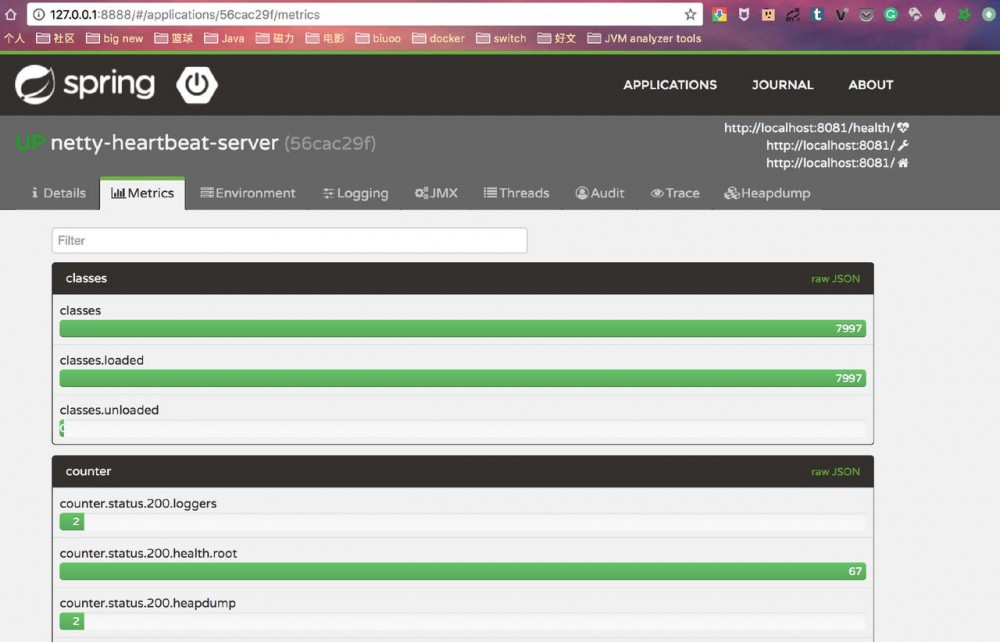
Task: Click the metrics Filter input field
Action: click(x=290, y=240)
